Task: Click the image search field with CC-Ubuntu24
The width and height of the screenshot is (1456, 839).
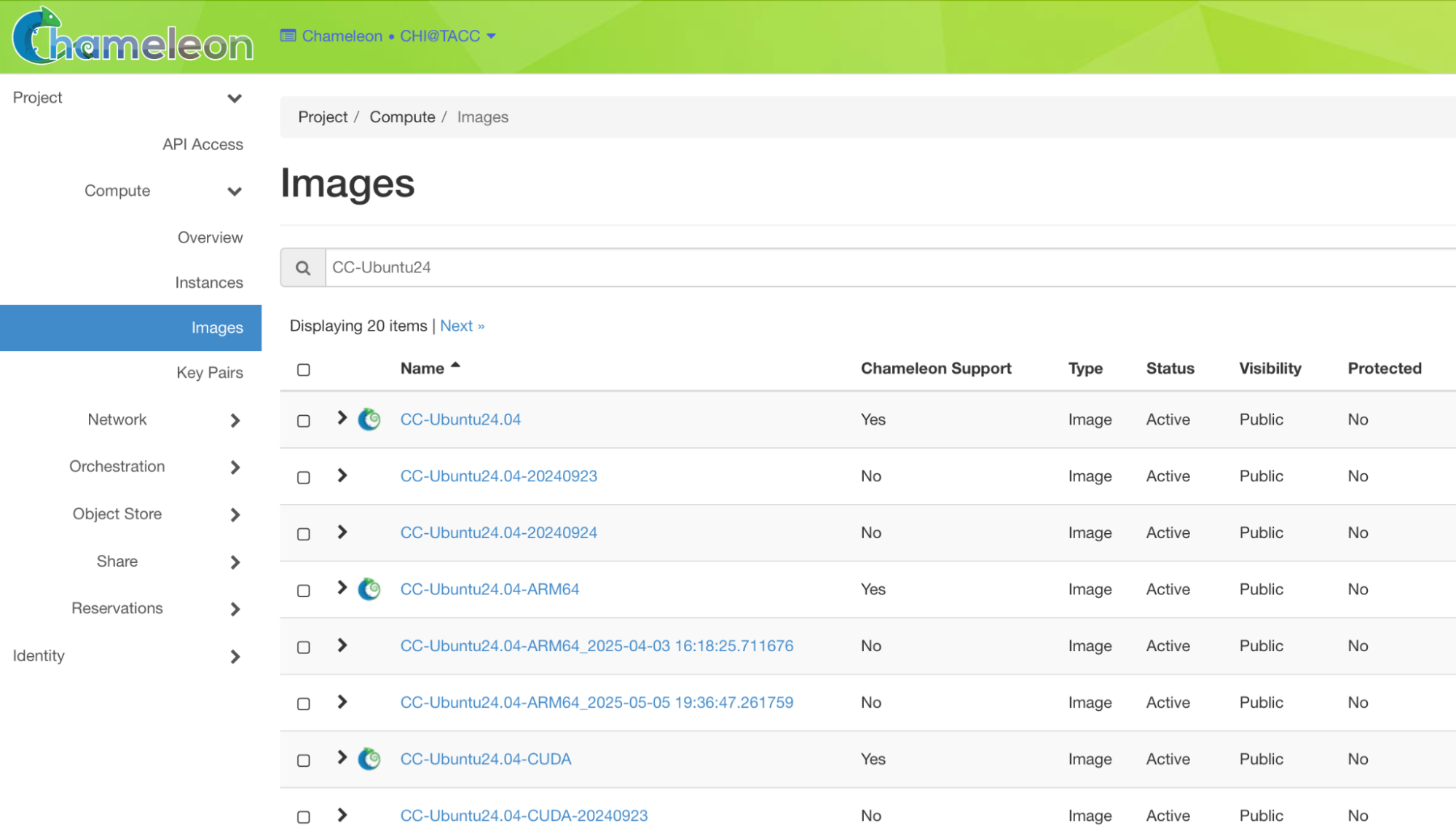Action: click(890, 268)
